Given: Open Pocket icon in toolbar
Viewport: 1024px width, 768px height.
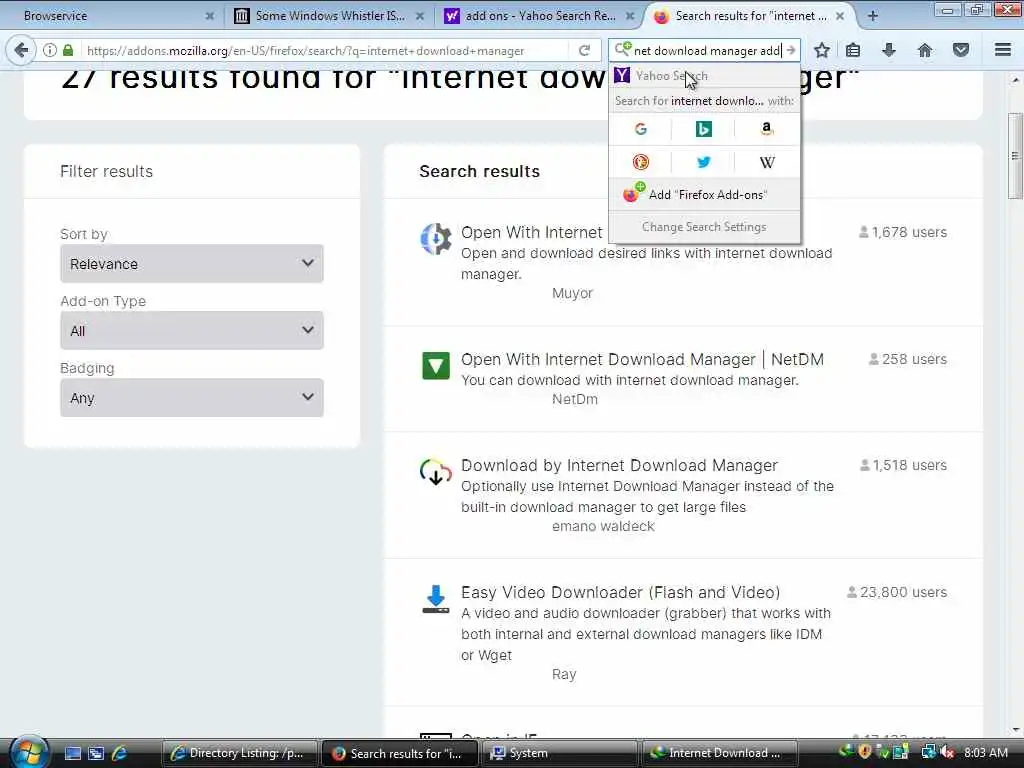Looking at the screenshot, I should pos(961,50).
